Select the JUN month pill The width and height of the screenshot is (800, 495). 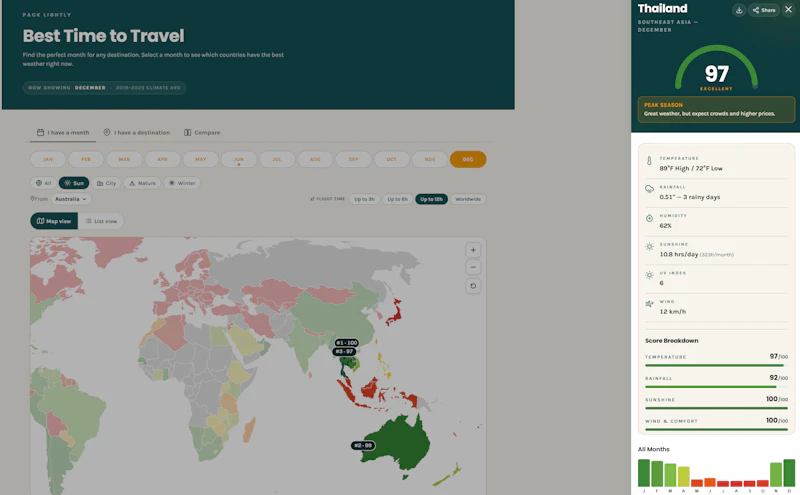click(239, 159)
